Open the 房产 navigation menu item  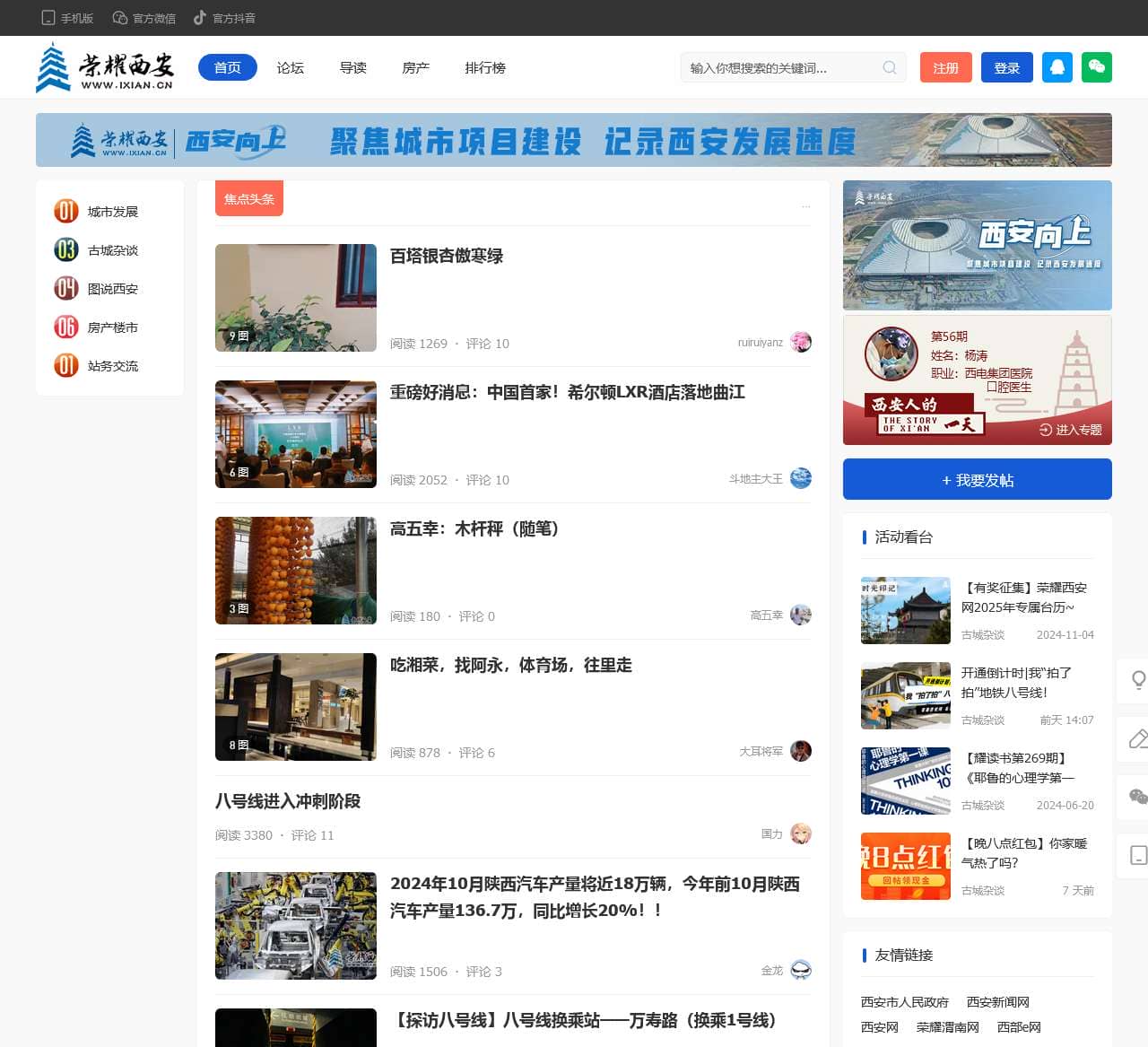415,67
